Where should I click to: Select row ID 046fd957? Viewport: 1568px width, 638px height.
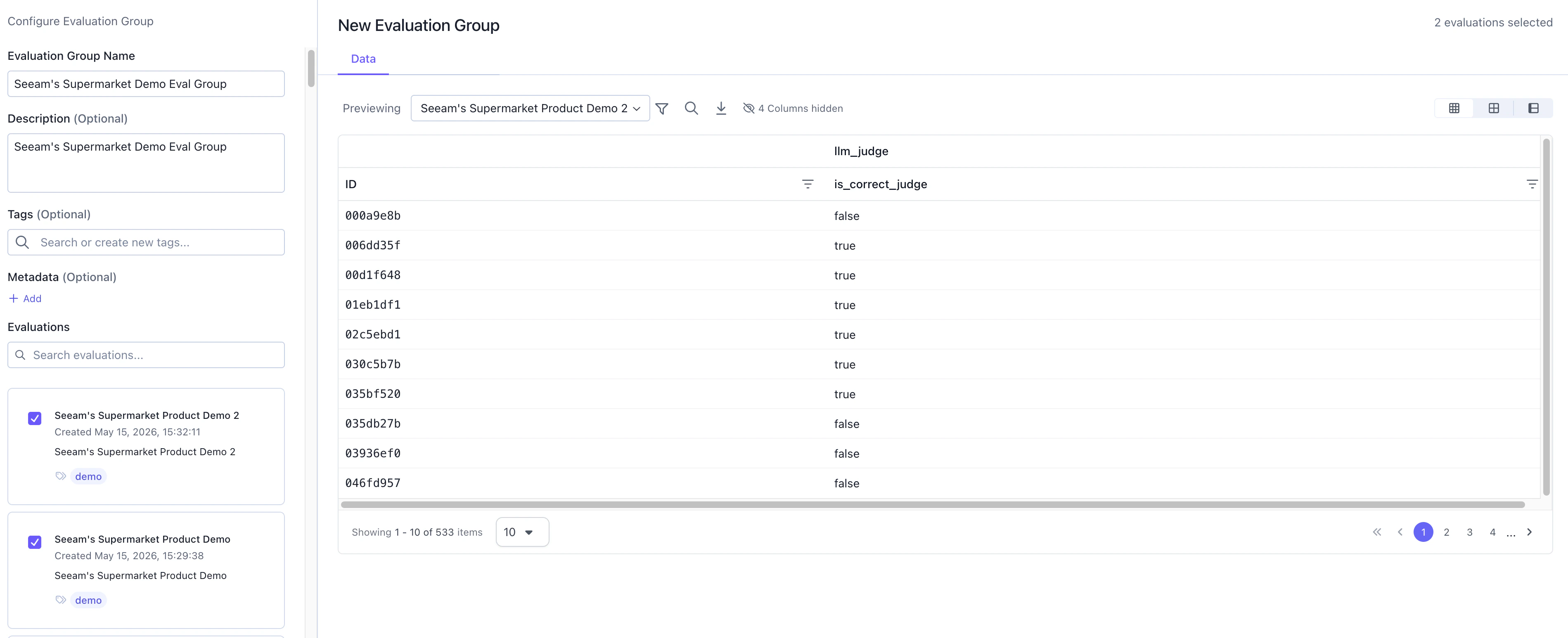pos(372,484)
